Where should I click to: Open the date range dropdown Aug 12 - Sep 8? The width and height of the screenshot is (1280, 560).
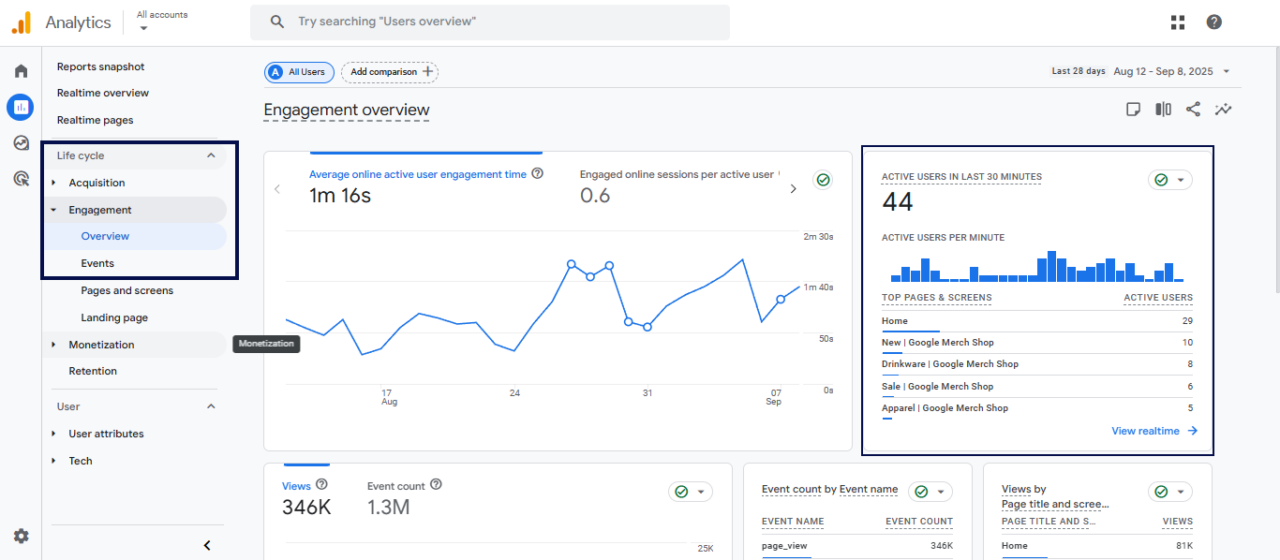pos(1171,71)
